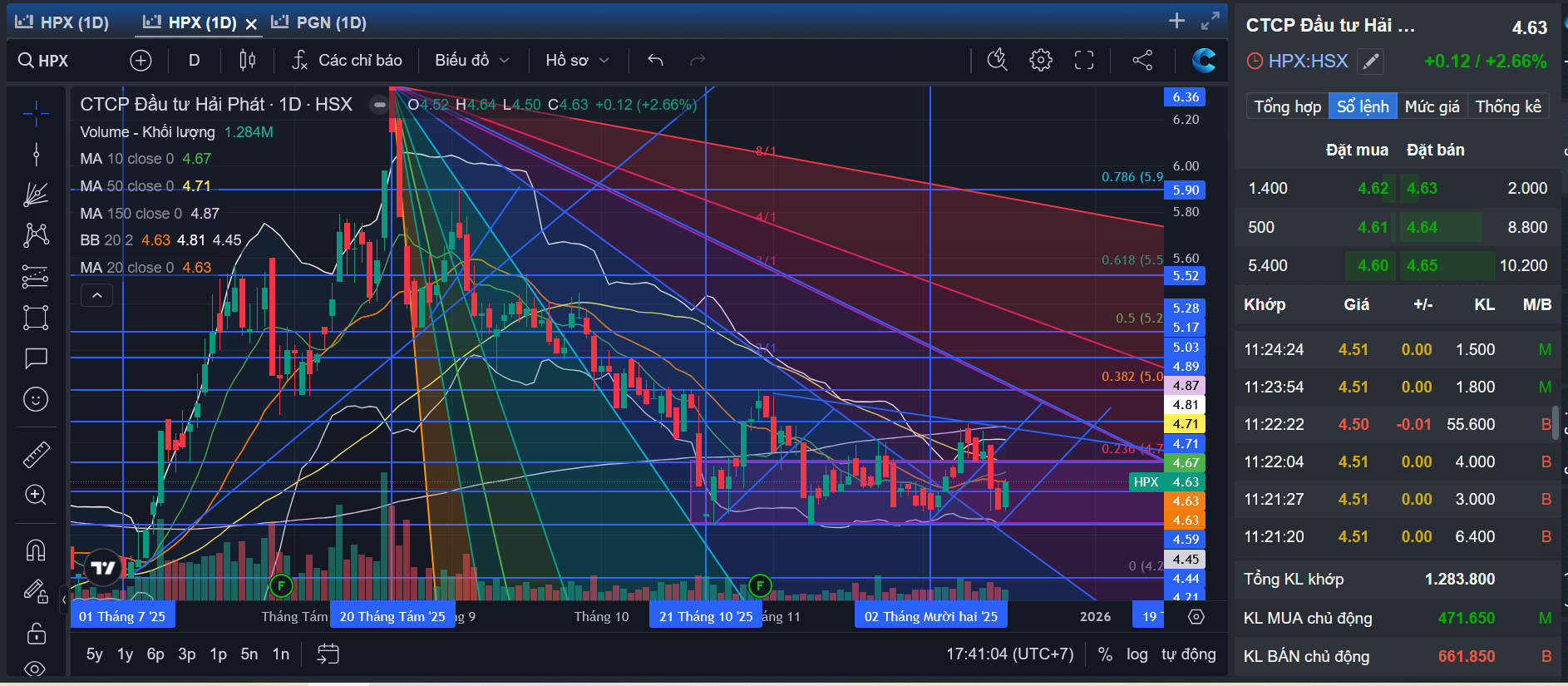Open the indicators Các chỉ báo menu
Image resolution: width=1568 pixels, height=686 pixels.
[347, 60]
